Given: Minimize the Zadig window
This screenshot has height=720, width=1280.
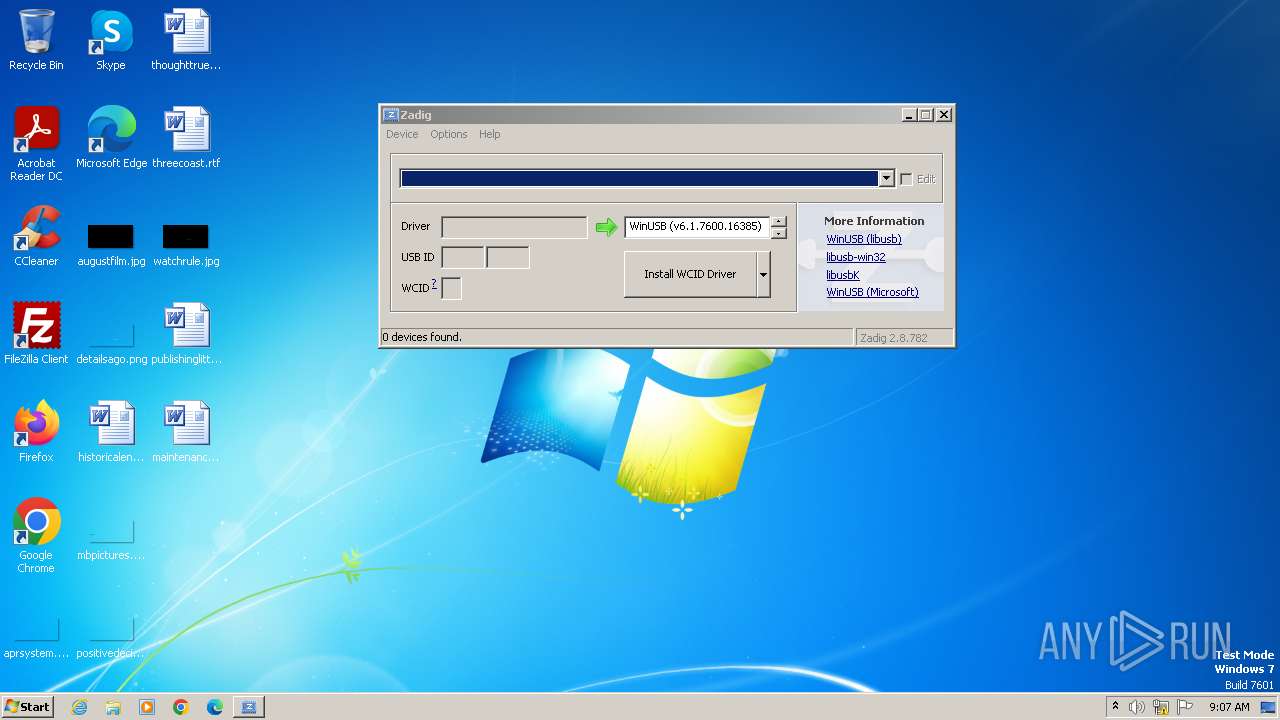Looking at the screenshot, I should click(909, 115).
